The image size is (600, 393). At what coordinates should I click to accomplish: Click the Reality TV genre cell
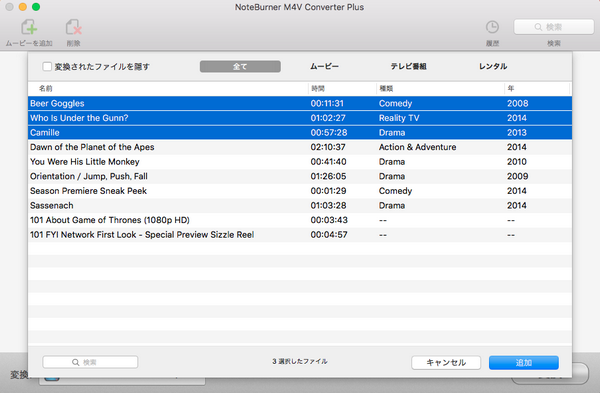399,118
